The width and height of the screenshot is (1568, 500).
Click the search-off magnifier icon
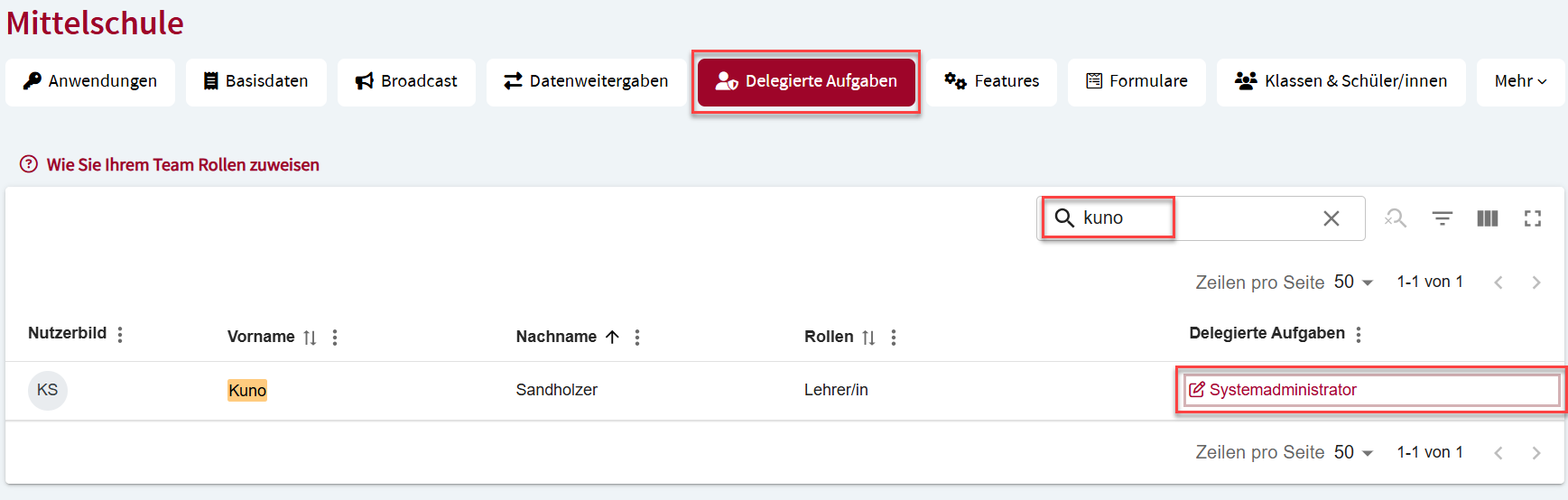click(x=1396, y=218)
